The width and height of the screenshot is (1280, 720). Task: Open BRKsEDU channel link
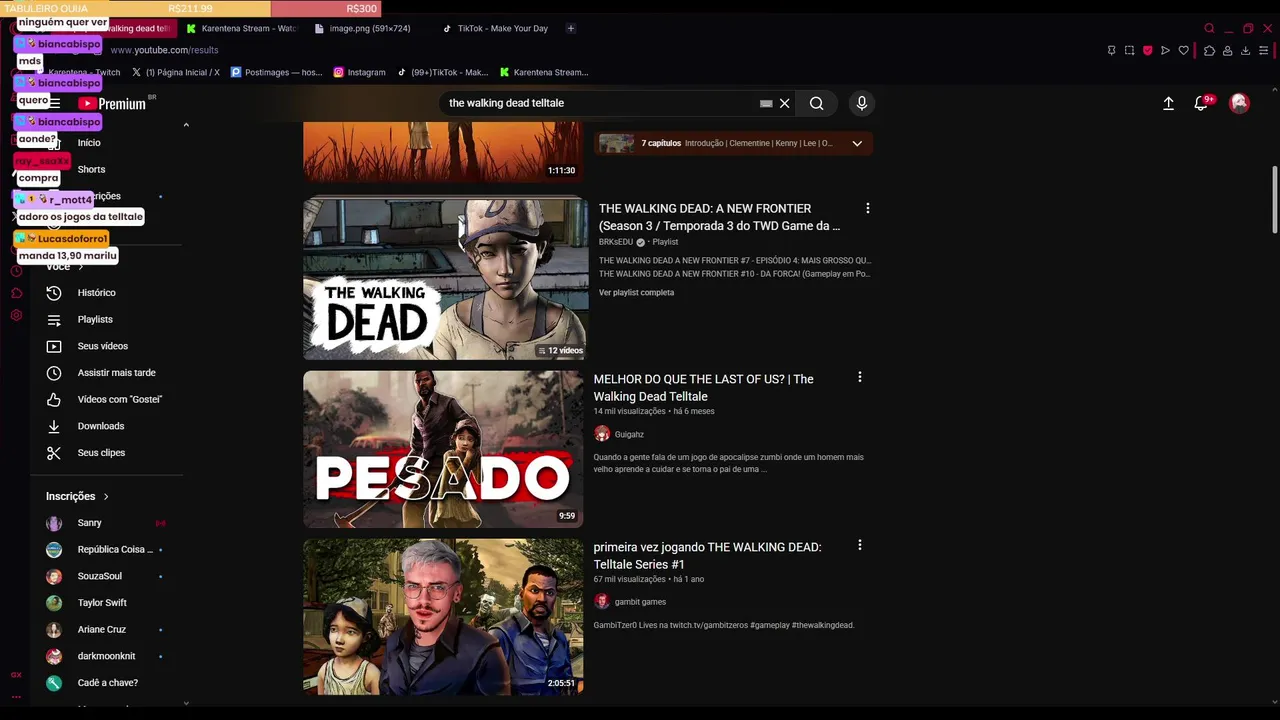click(x=616, y=242)
